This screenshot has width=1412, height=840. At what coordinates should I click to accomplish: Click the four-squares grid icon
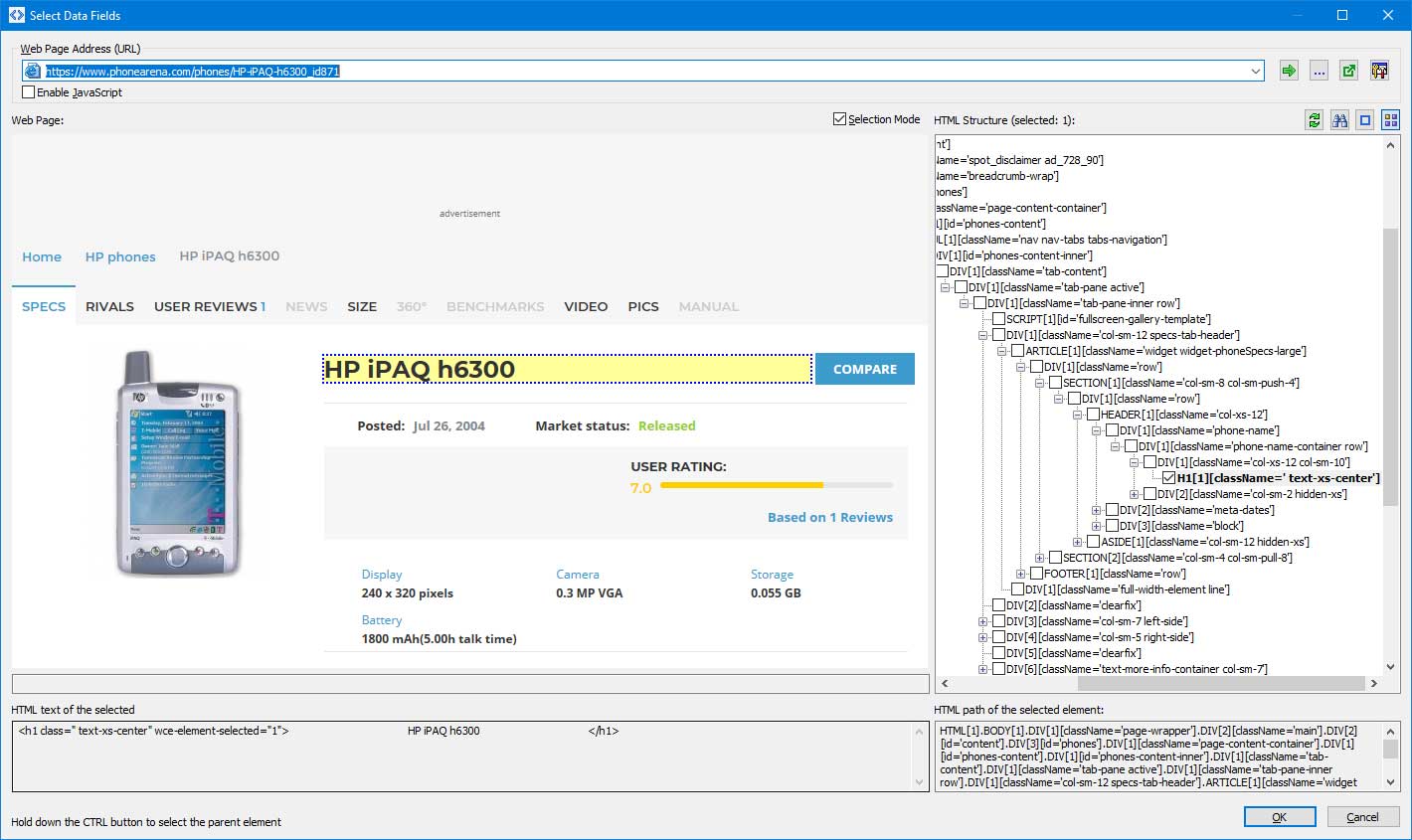pos(1390,120)
